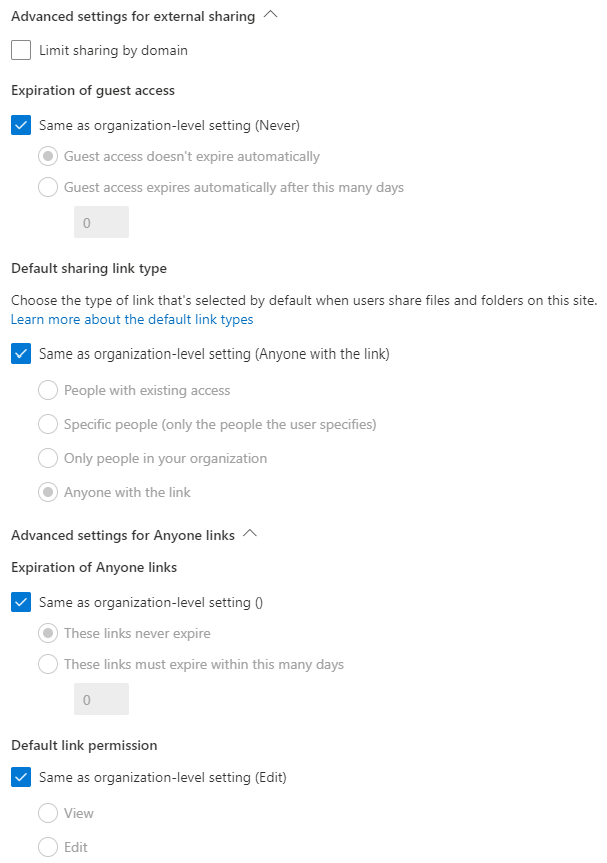Image resolution: width=607 pixels, height=863 pixels.
Task: Select These links must expire within days
Action: [x=48, y=664]
